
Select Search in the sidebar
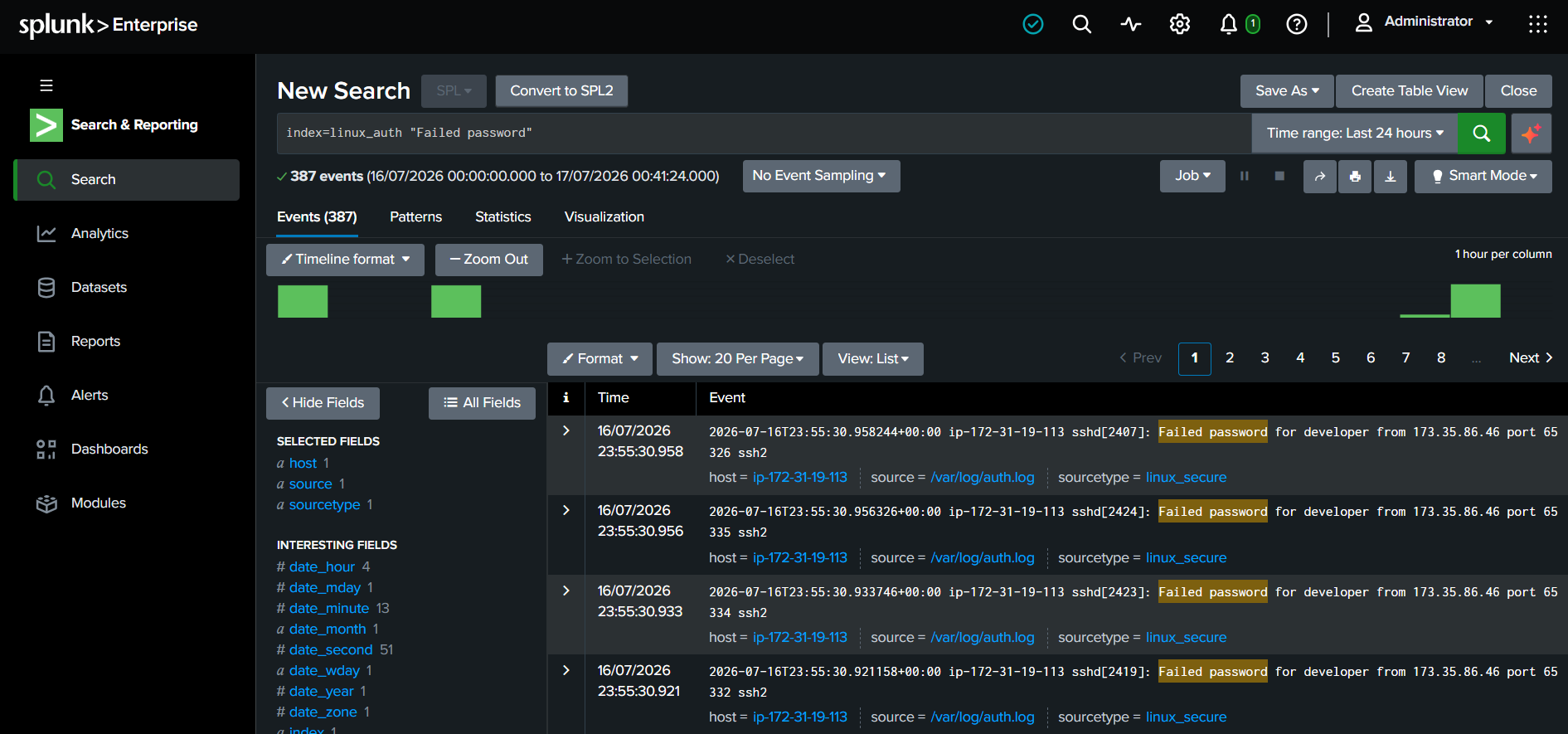tap(127, 180)
